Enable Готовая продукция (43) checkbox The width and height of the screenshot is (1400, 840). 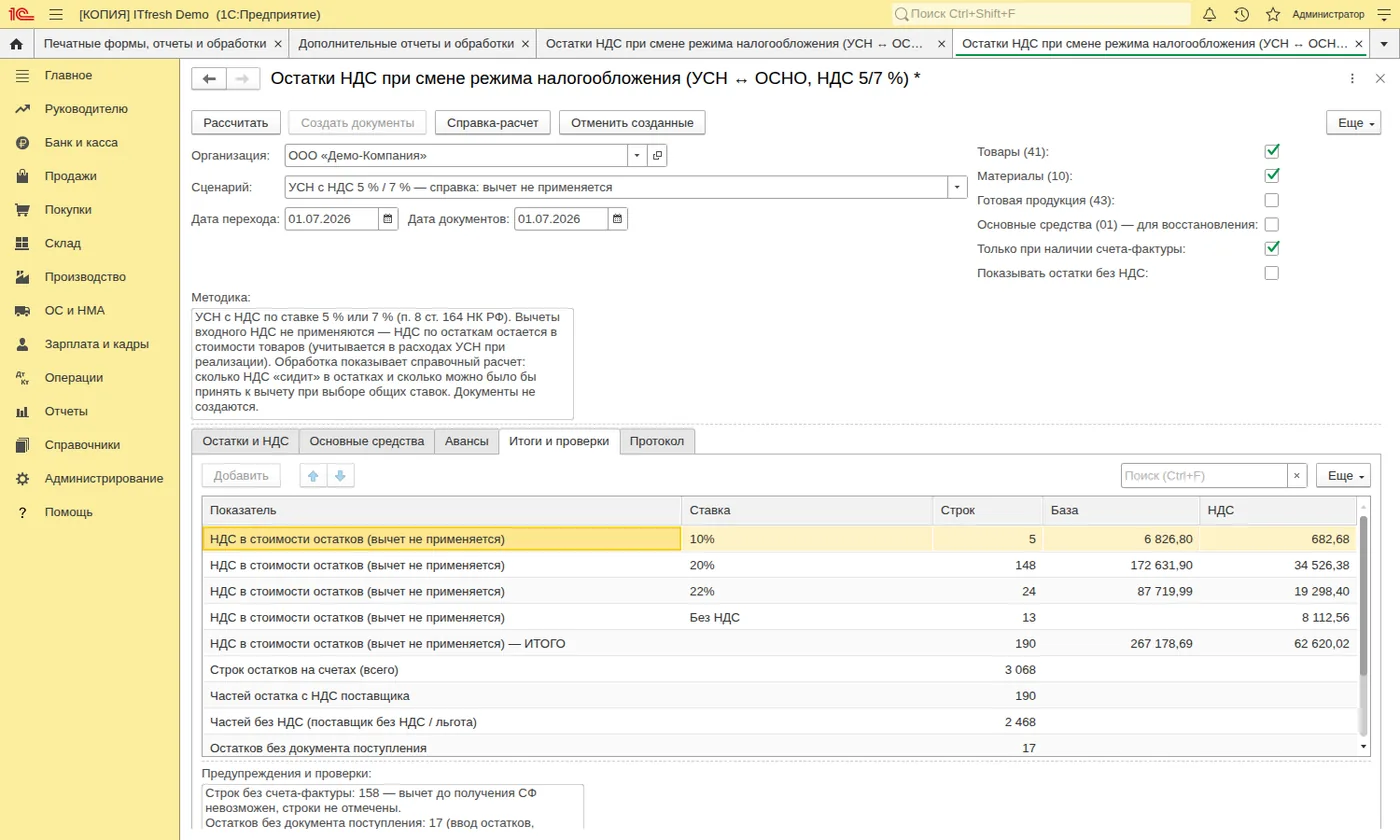[1272, 200]
